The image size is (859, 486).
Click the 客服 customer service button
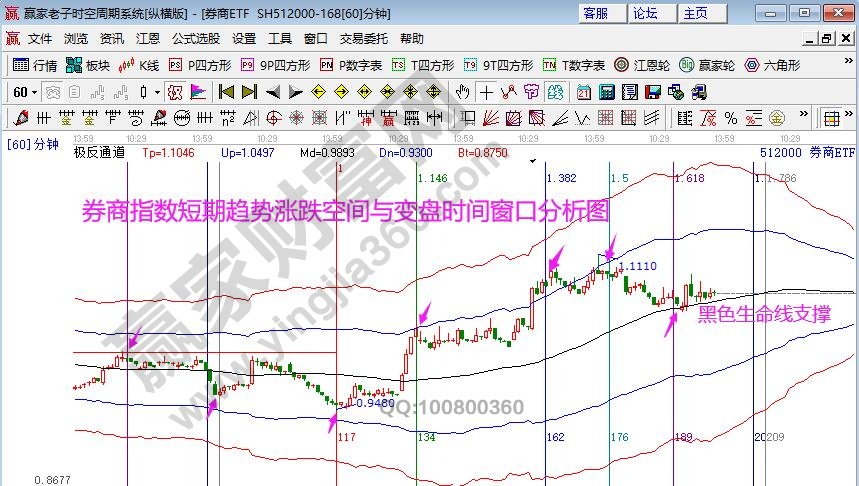(x=595, y=13)
